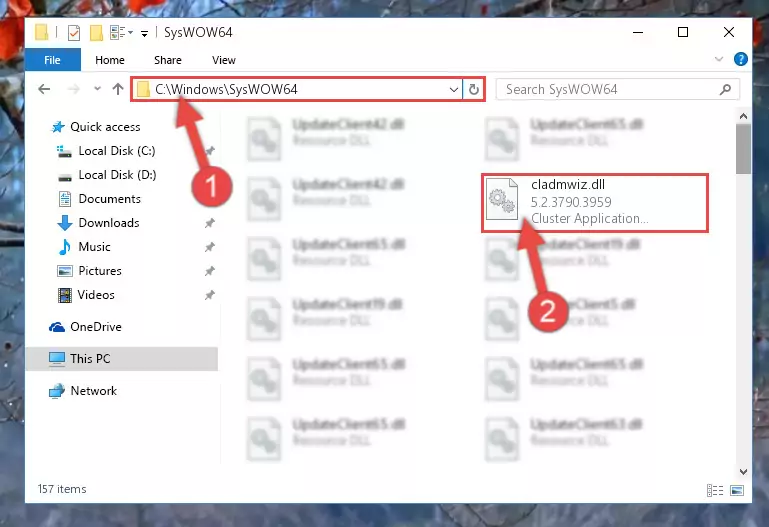The width and height of the screenshot is (769, 527).
Task: Switch to large icons view layout
Action: [737, 490]
